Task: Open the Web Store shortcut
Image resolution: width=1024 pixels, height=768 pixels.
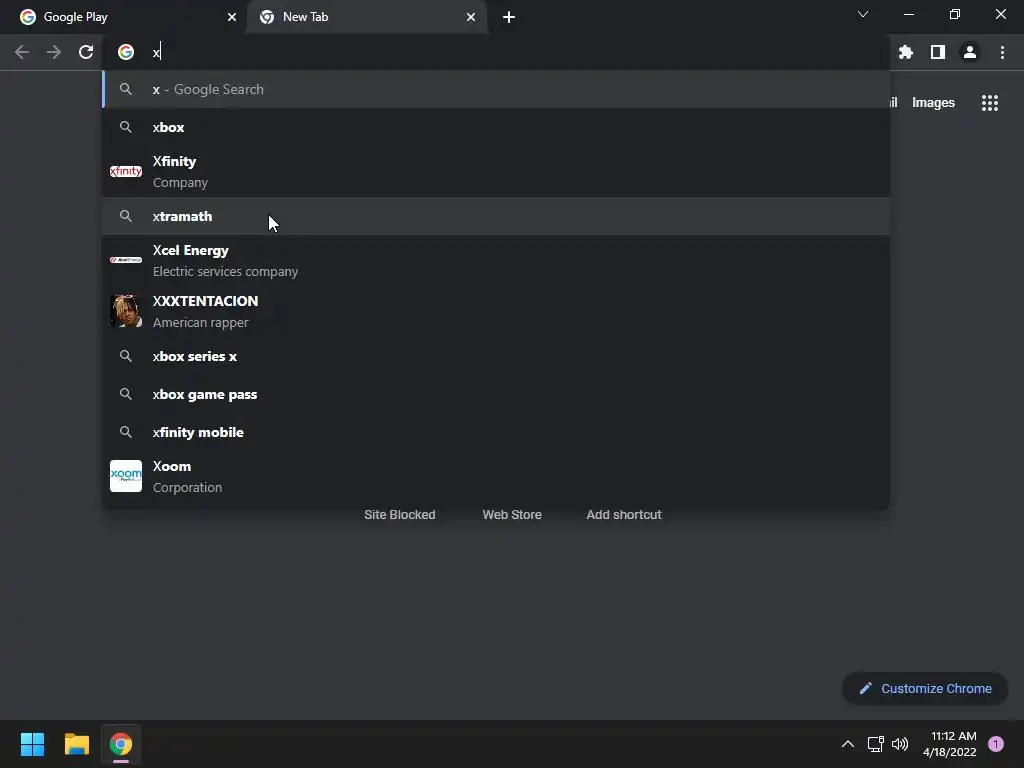Action: (512, 515)
